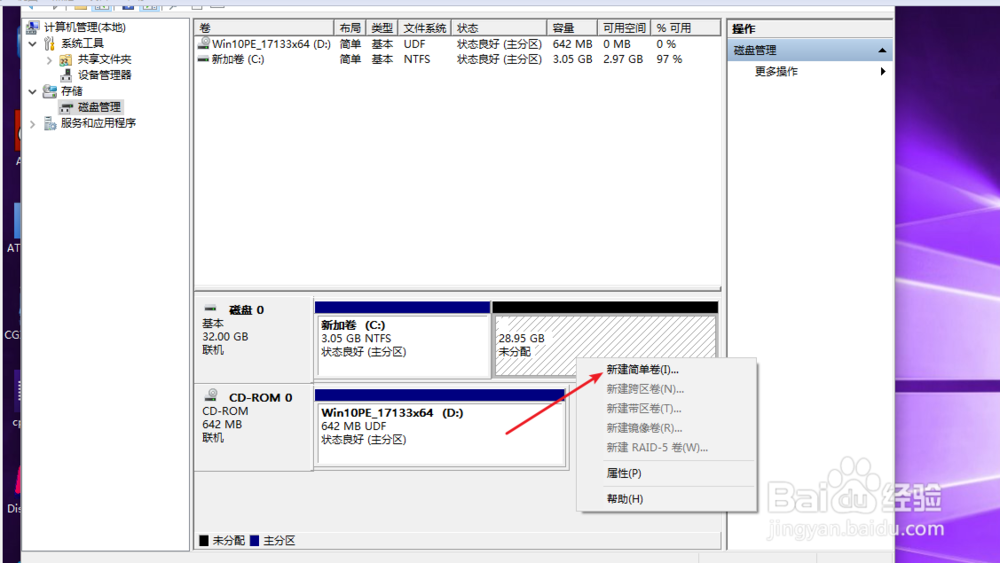This screenshot has width=1000, height=563.
Task: Expand the 共享文件夹 tree node
Action: click(49, 60)
